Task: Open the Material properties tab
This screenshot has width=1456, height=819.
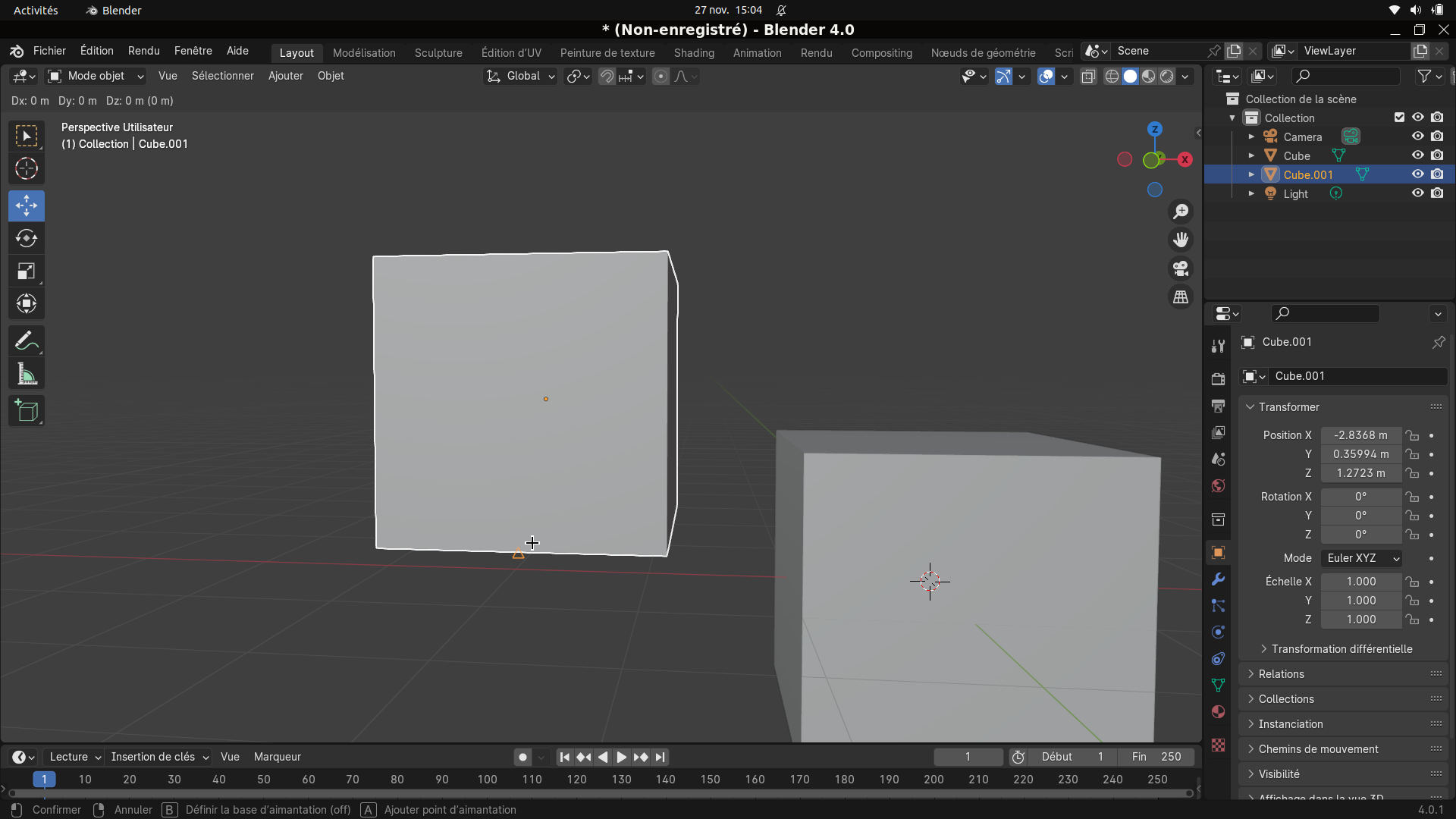Action: (1218, 712)
